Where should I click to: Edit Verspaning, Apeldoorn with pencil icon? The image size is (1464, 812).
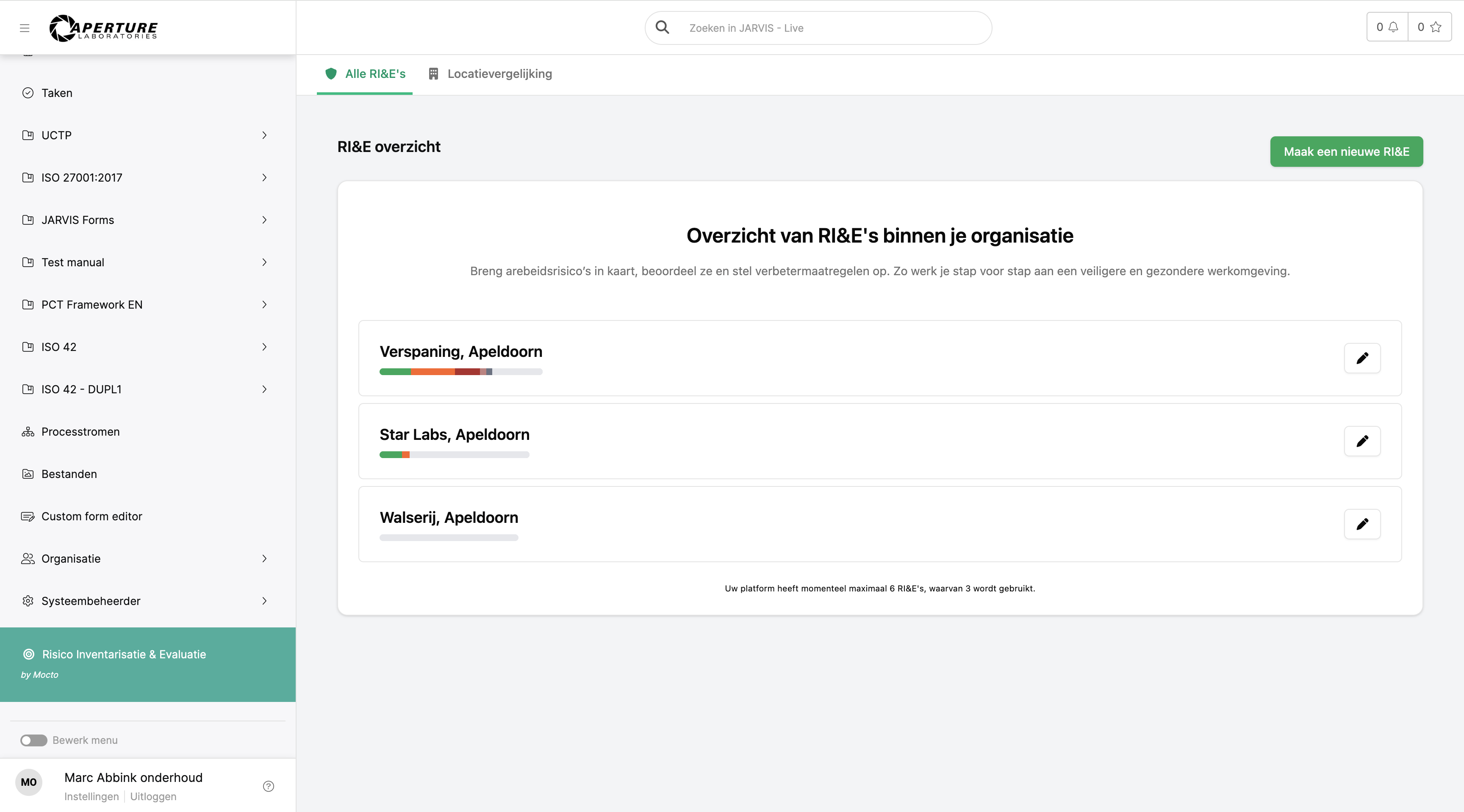(x=1362, y=358)
